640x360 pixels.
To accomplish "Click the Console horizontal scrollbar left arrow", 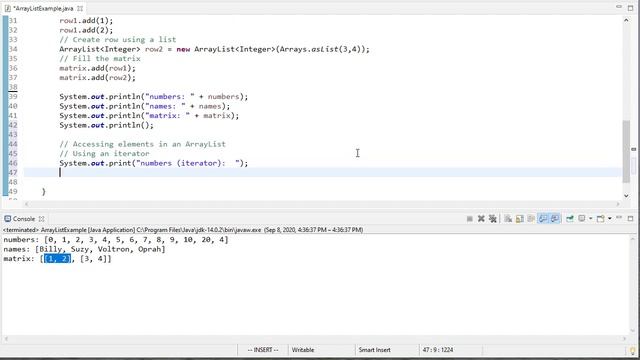I will coord(6,338).
